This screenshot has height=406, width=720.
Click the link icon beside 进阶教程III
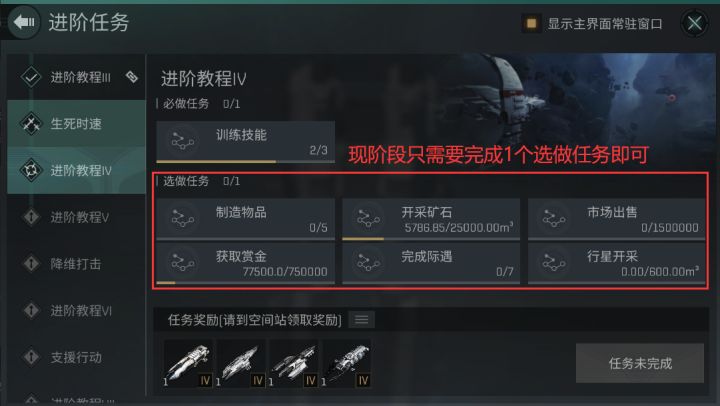[132, 77]
